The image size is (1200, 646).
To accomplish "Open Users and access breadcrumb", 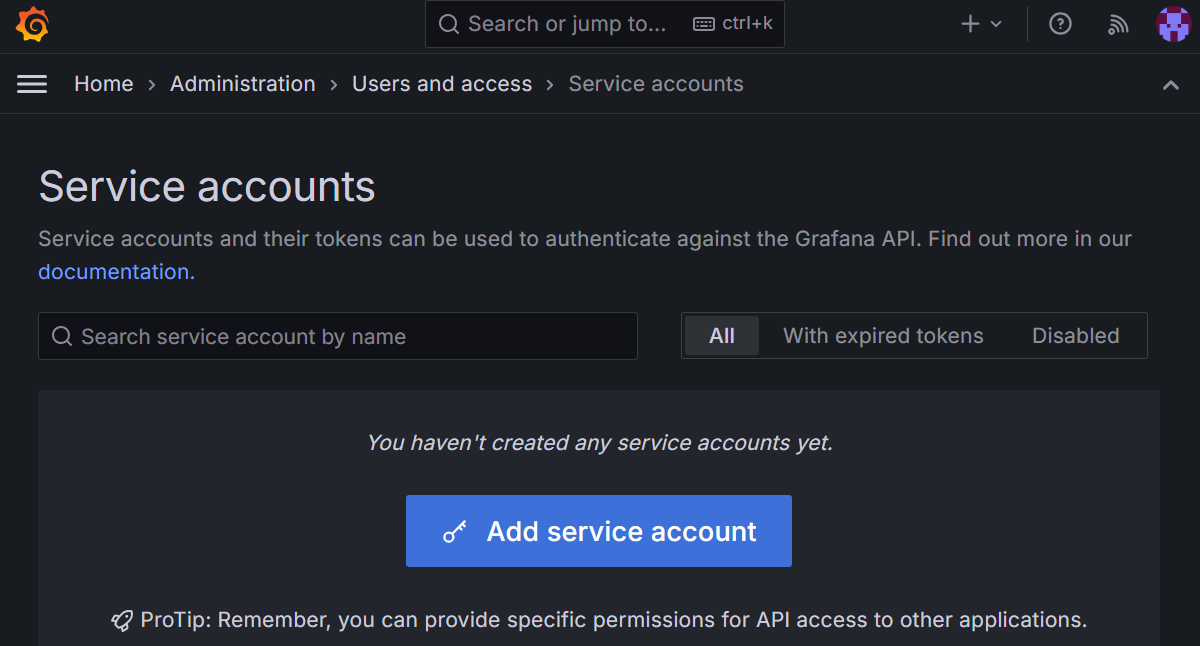I will click(442, 84).
